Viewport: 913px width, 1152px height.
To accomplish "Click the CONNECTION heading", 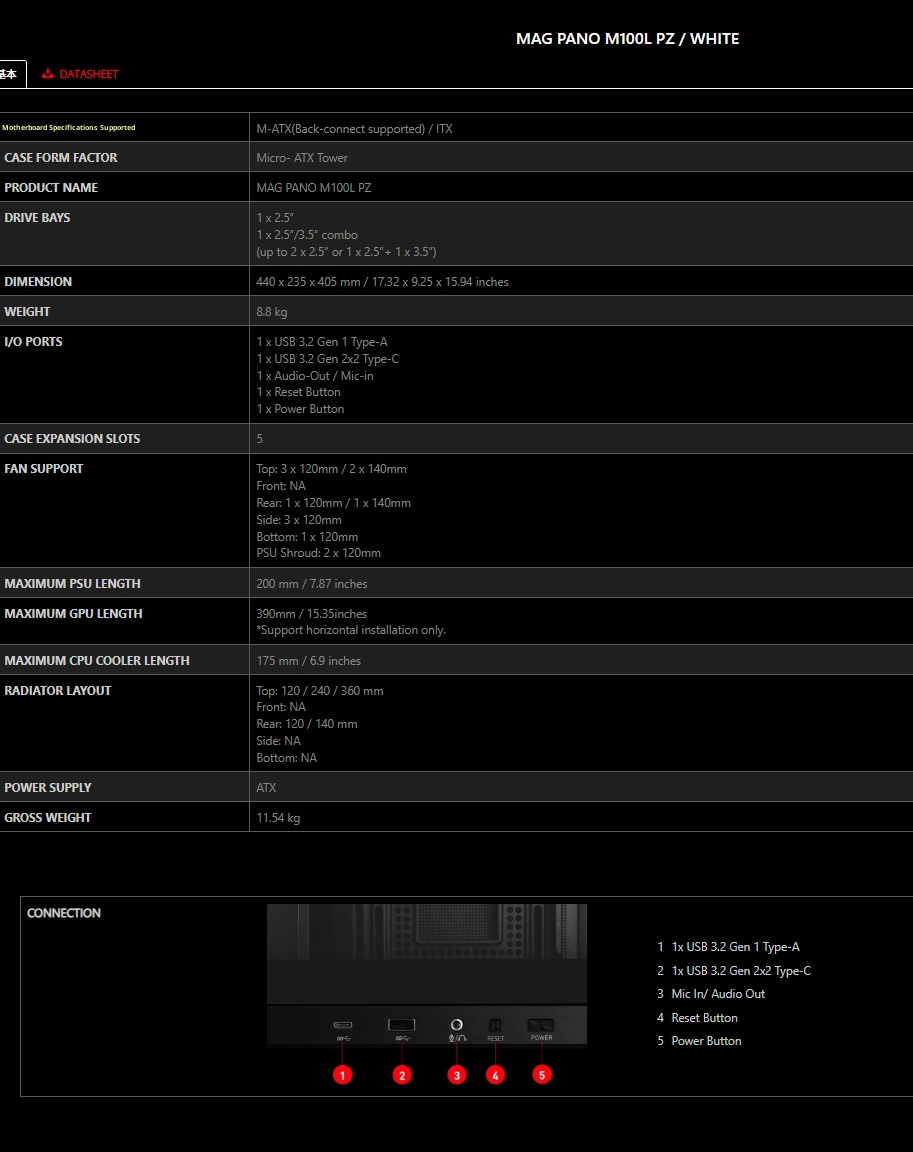I will [x=64, y=913].
